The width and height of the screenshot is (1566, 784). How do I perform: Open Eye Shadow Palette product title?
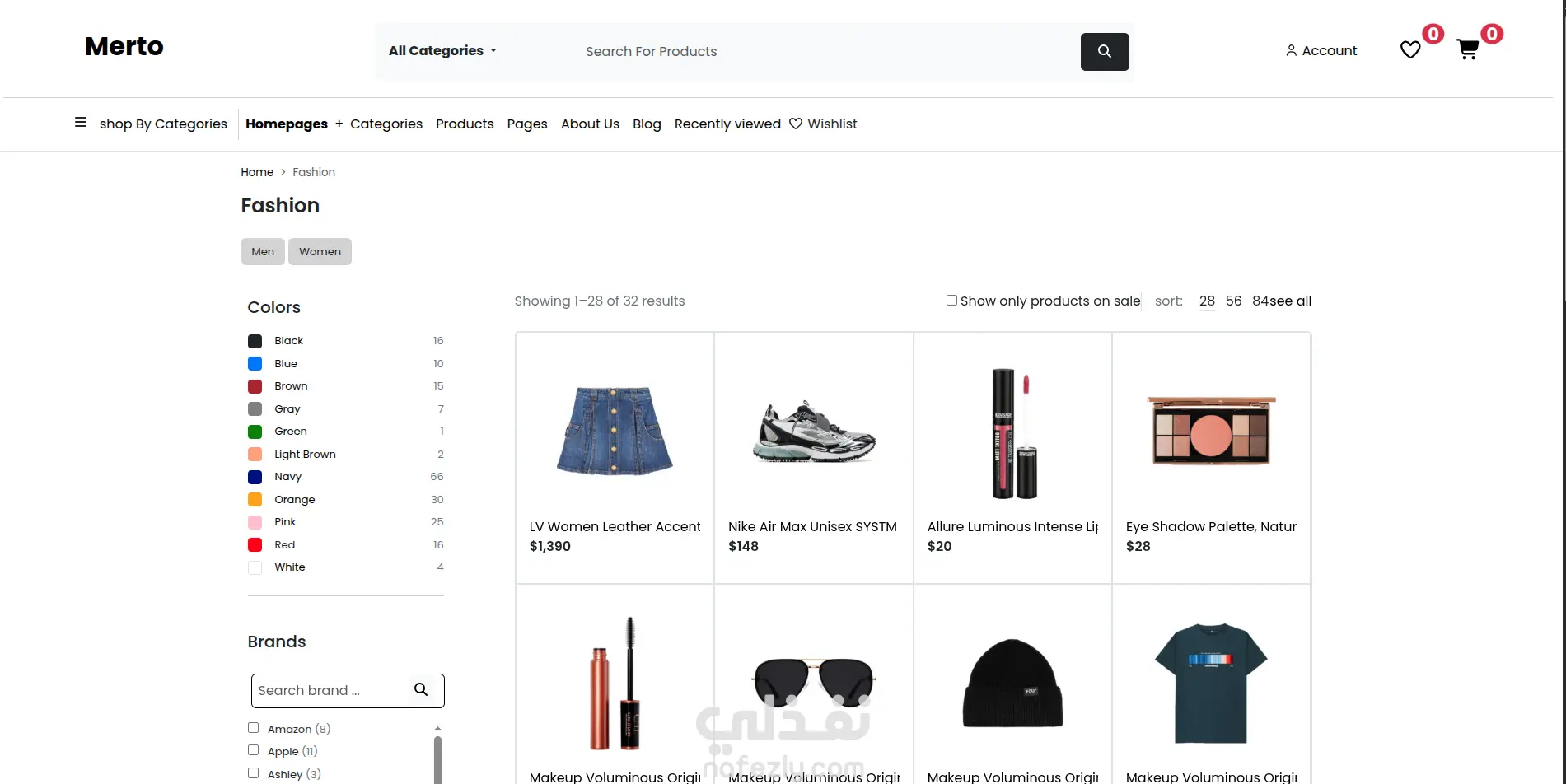[x=1211, y=526]
